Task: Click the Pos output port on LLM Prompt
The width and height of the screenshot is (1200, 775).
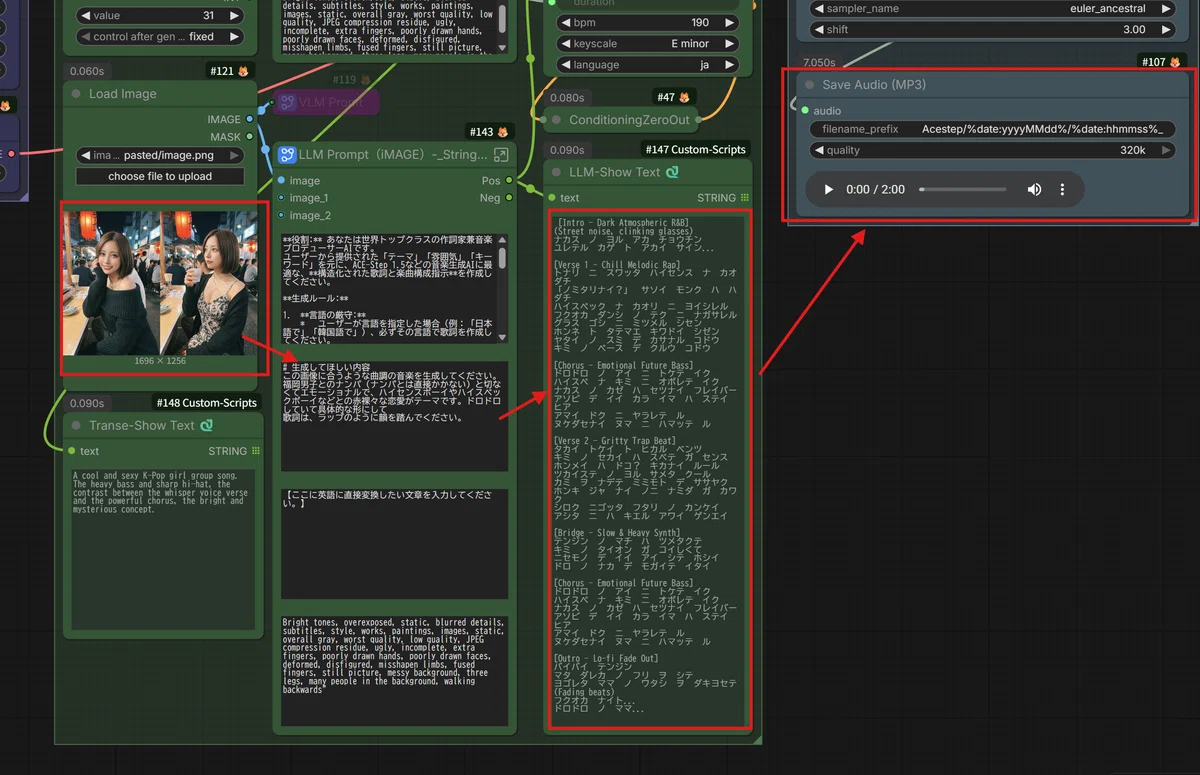Action: pos(509,180)
